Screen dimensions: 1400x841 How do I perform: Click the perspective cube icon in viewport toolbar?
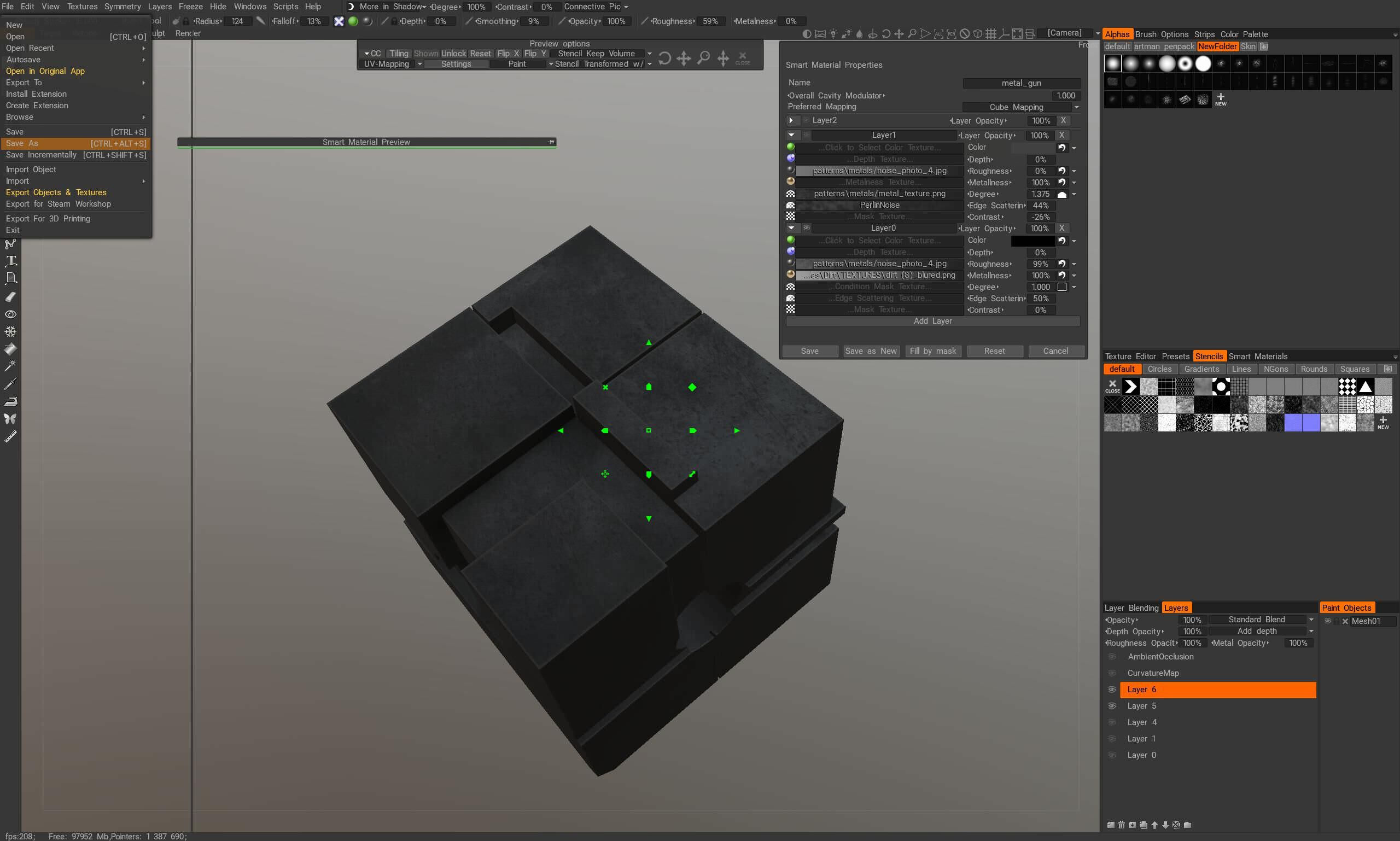click(978, 34)
